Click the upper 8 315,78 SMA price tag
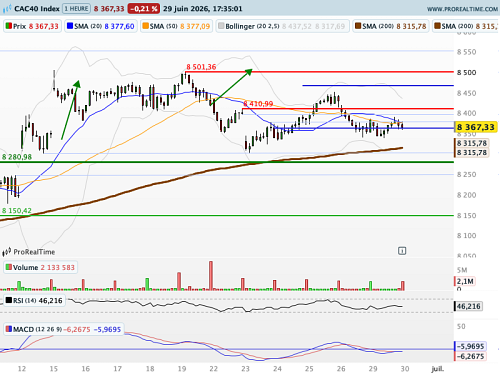 coord(471,143)
